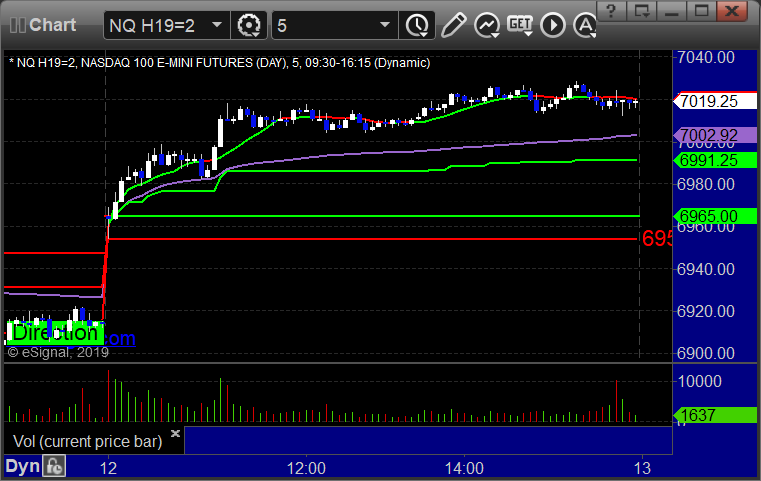Viewport: 761px width, 481px height.
Task: Click the 6920.00 price axis label
Action: click(706, 311)
